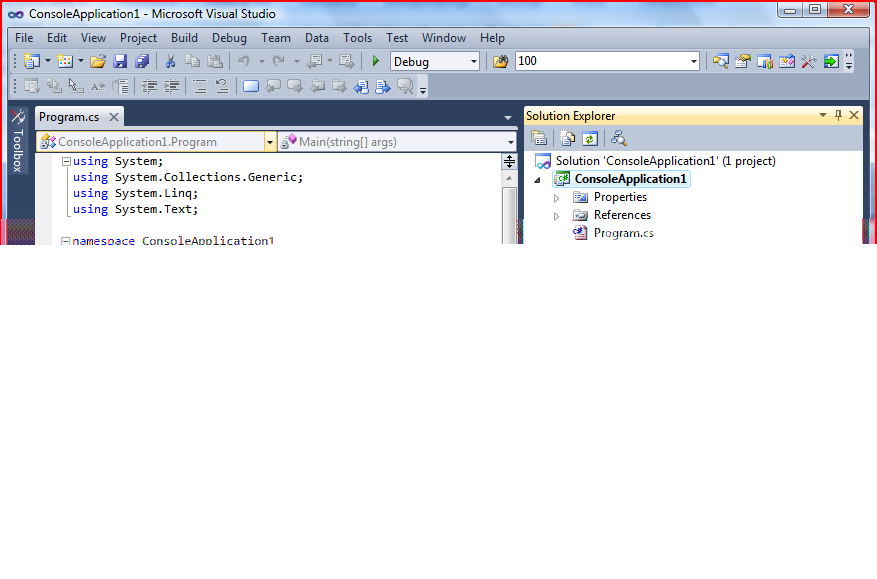This screenshot has width=877, height=579.
Task: Increase line indent in text editor toolbar
Action: (172, 86)
